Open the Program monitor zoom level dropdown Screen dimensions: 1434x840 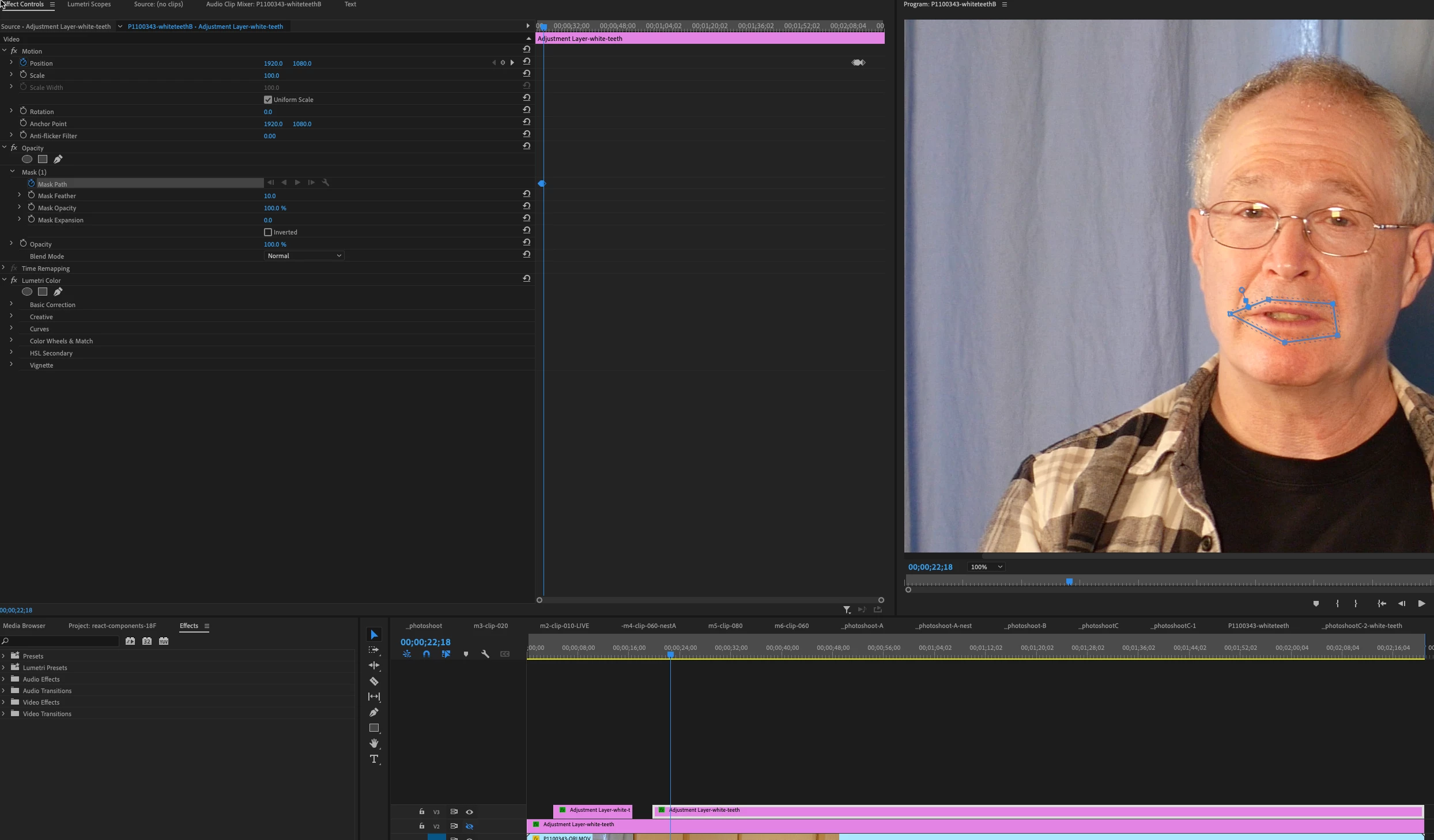[x=987, y=567]
